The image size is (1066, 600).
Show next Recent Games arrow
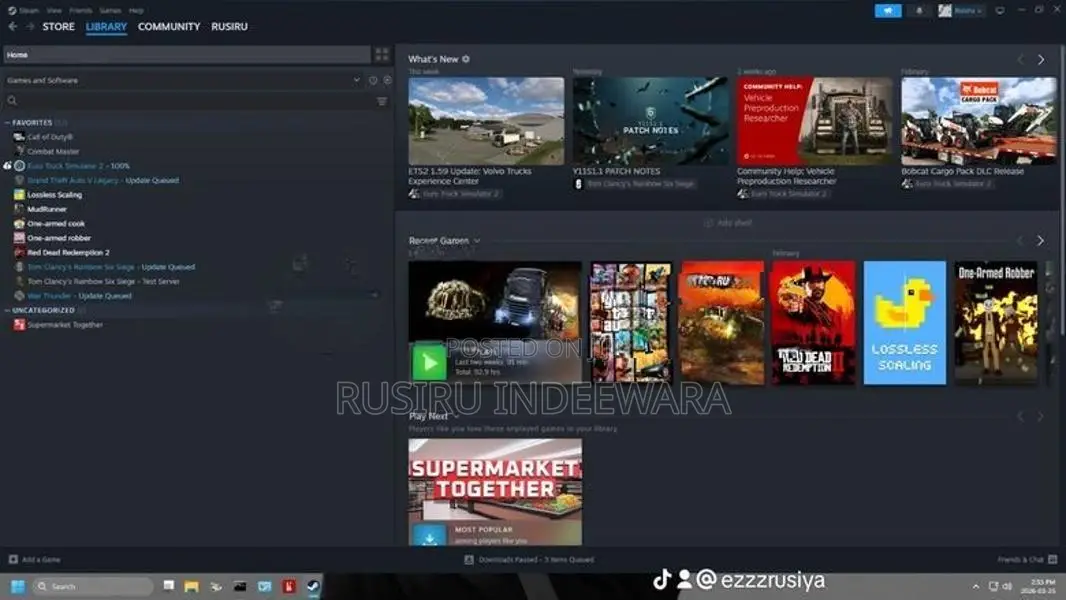click(1041, 241)
